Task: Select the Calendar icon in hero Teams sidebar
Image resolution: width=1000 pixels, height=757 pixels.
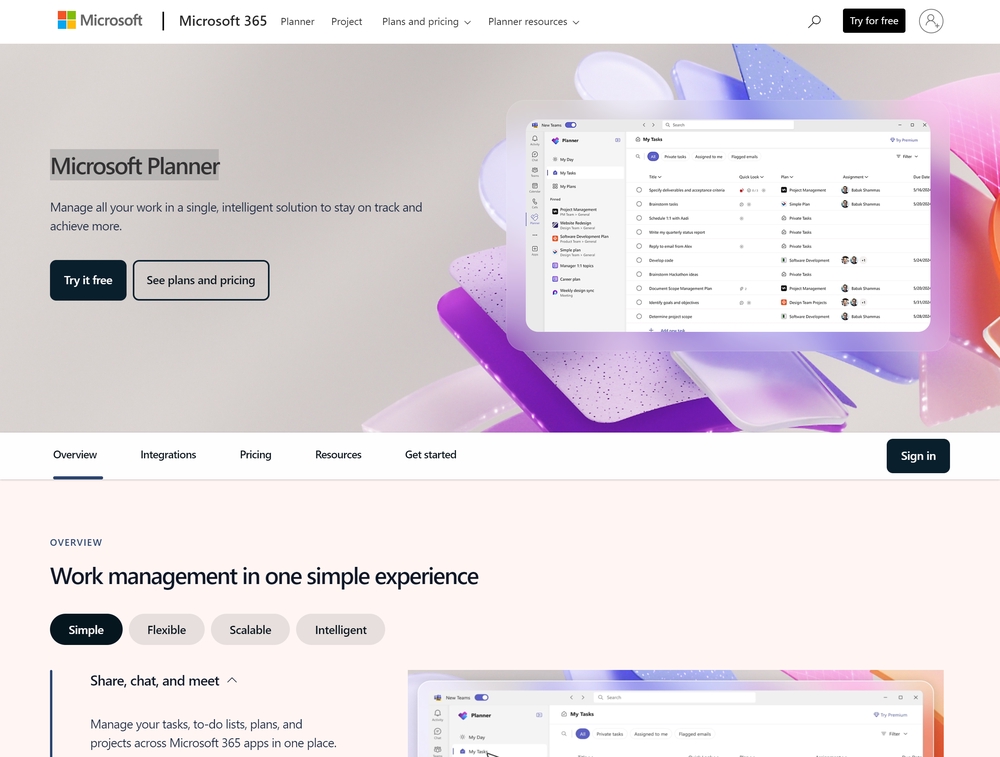Action: 535,186
